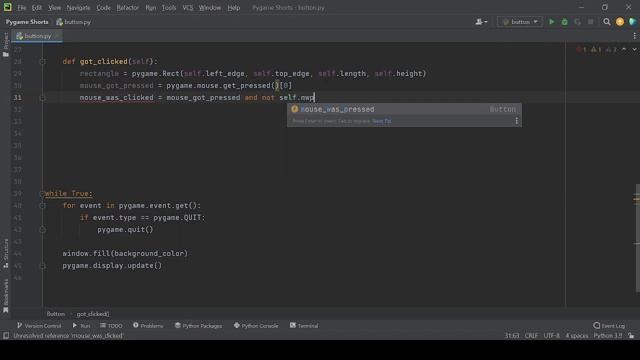Jump to previous highlighted error arrow
Image resolution: width=640 pixels, height=360 pixels.
tap(624, 49)
